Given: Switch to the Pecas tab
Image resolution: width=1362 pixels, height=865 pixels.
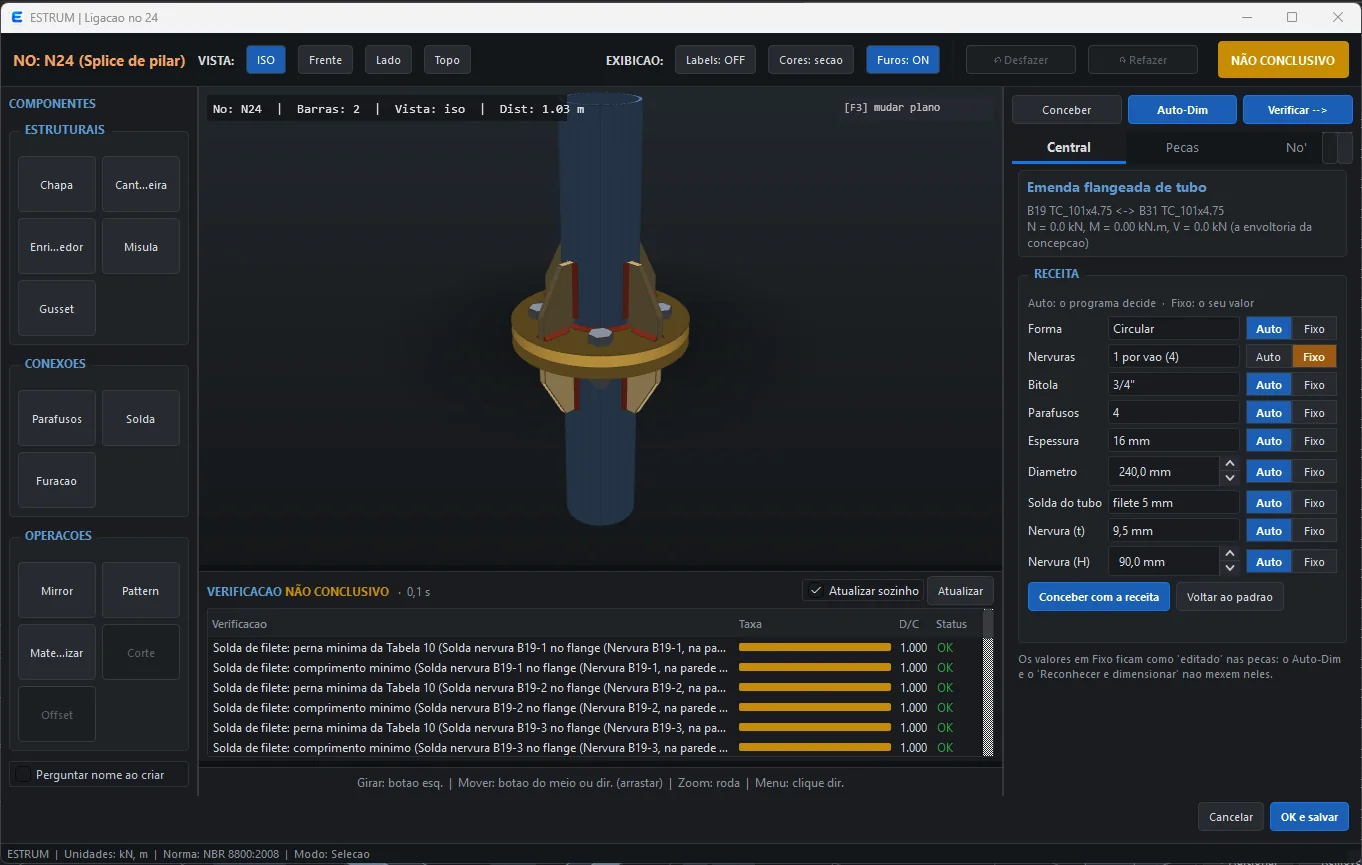Looking at the screenshot, I should pyautogui.click(x=1182, y=147).
